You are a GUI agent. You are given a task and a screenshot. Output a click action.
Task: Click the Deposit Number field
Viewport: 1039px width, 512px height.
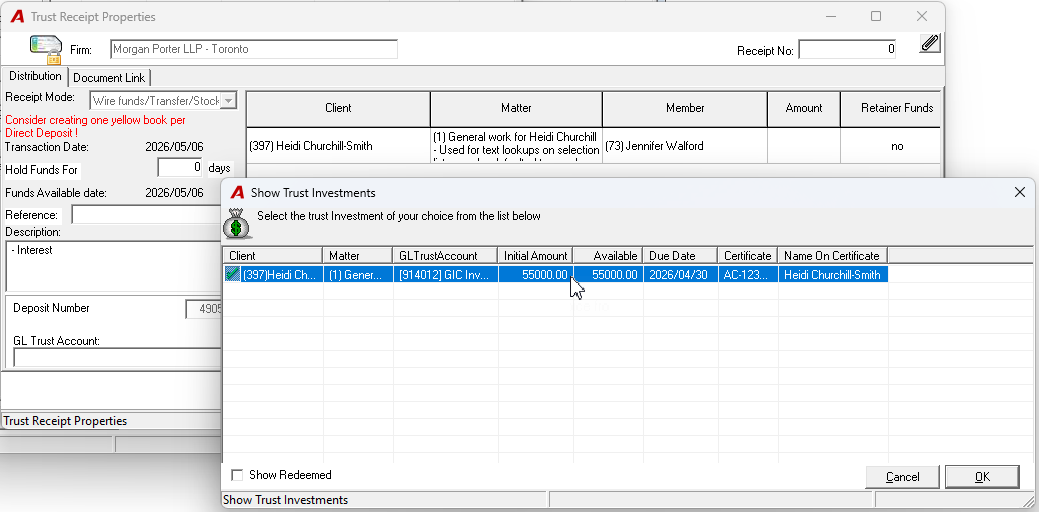203,309
